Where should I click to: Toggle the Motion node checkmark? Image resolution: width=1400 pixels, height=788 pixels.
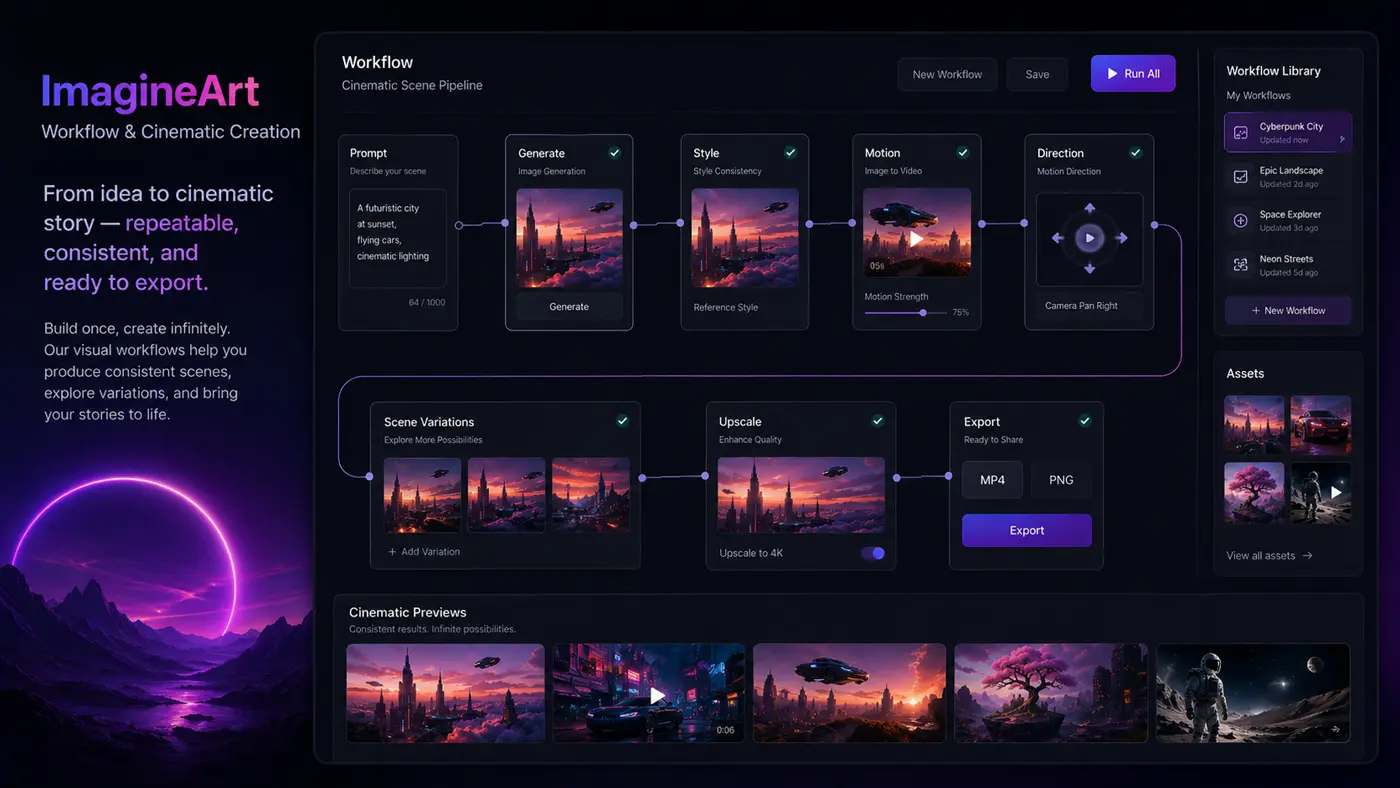[963, 153]
